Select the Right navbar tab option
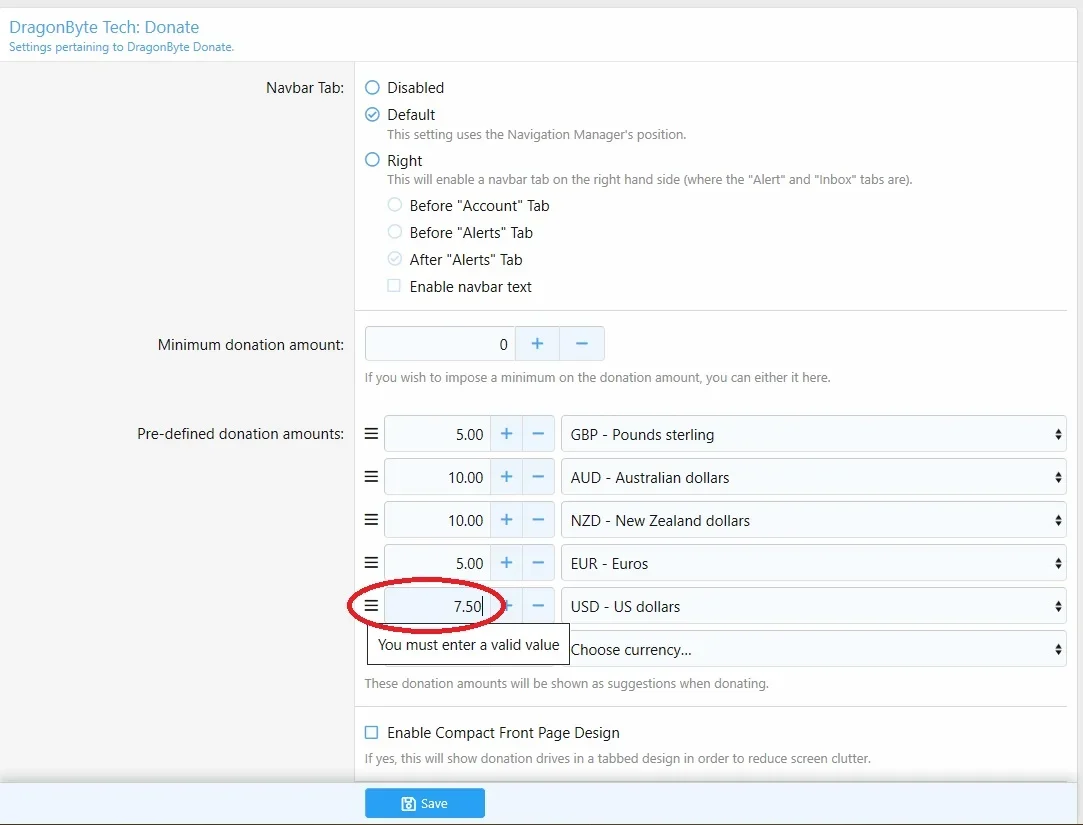The image size is (1083, 825). (x=371, y=160)
